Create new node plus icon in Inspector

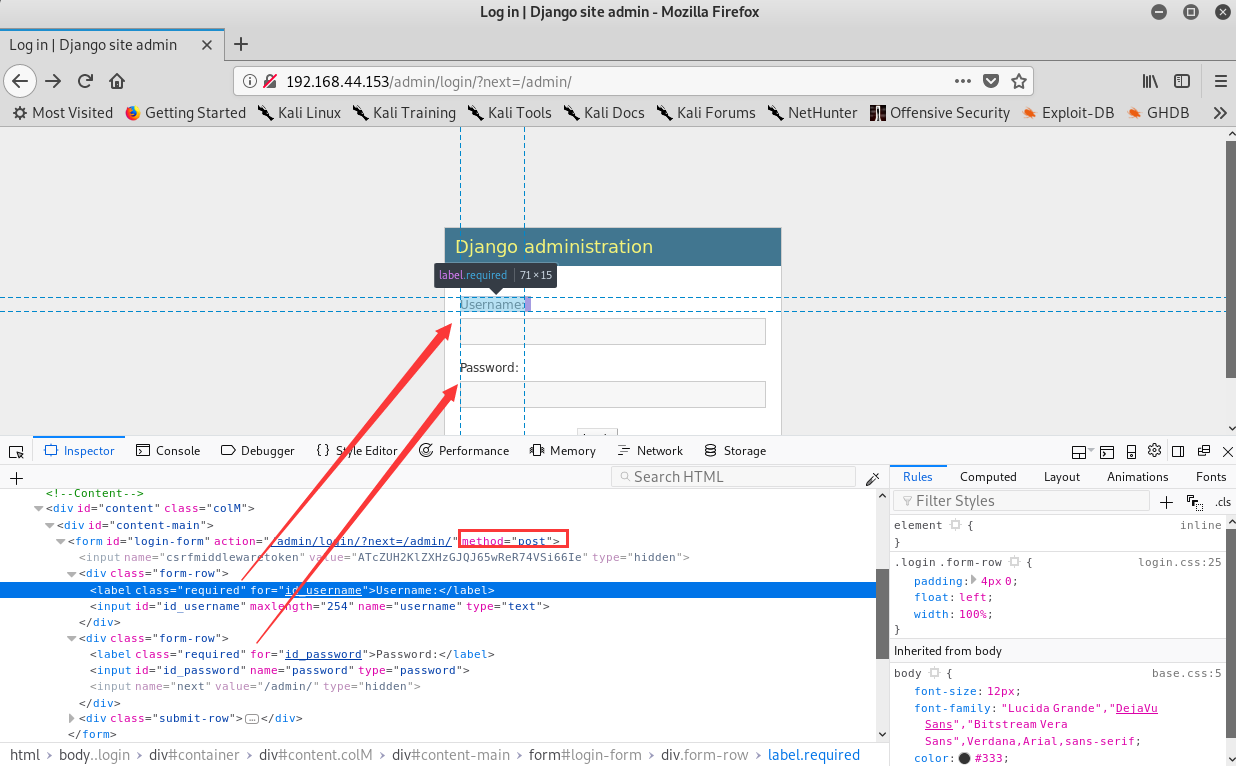click(x=16, y=478)
